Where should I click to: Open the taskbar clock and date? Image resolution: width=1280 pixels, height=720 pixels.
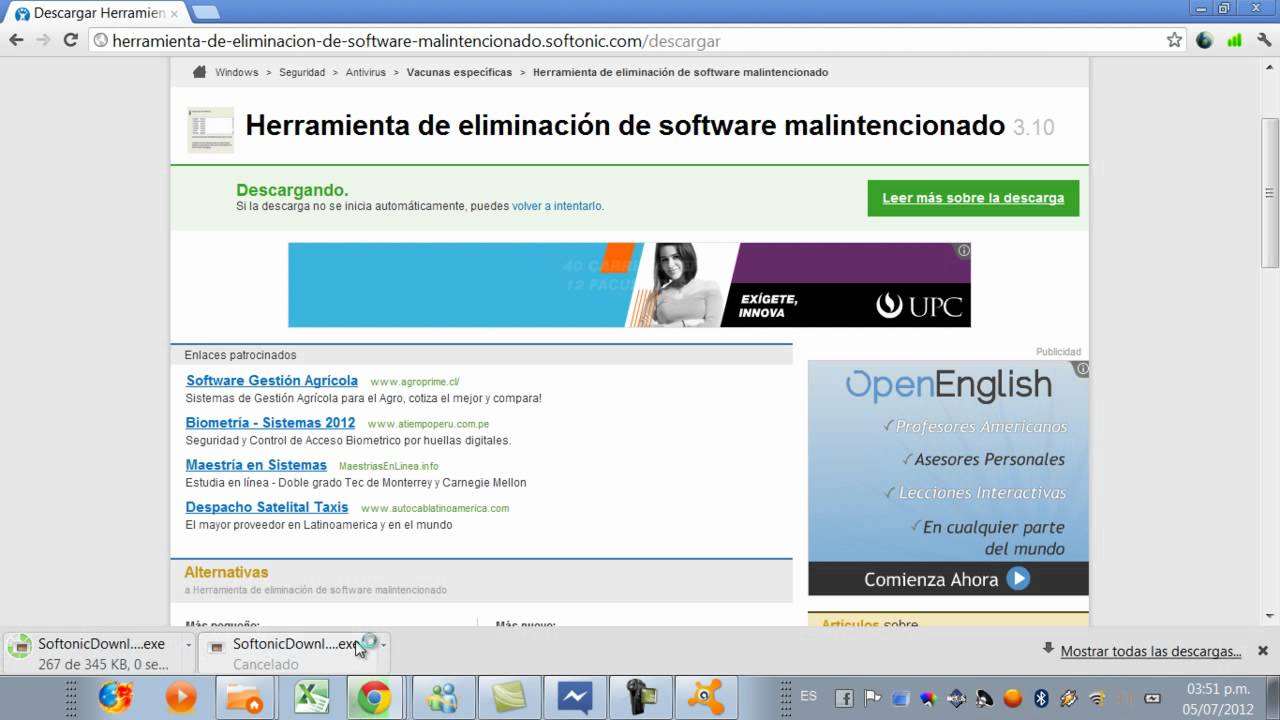[1218, 698]
